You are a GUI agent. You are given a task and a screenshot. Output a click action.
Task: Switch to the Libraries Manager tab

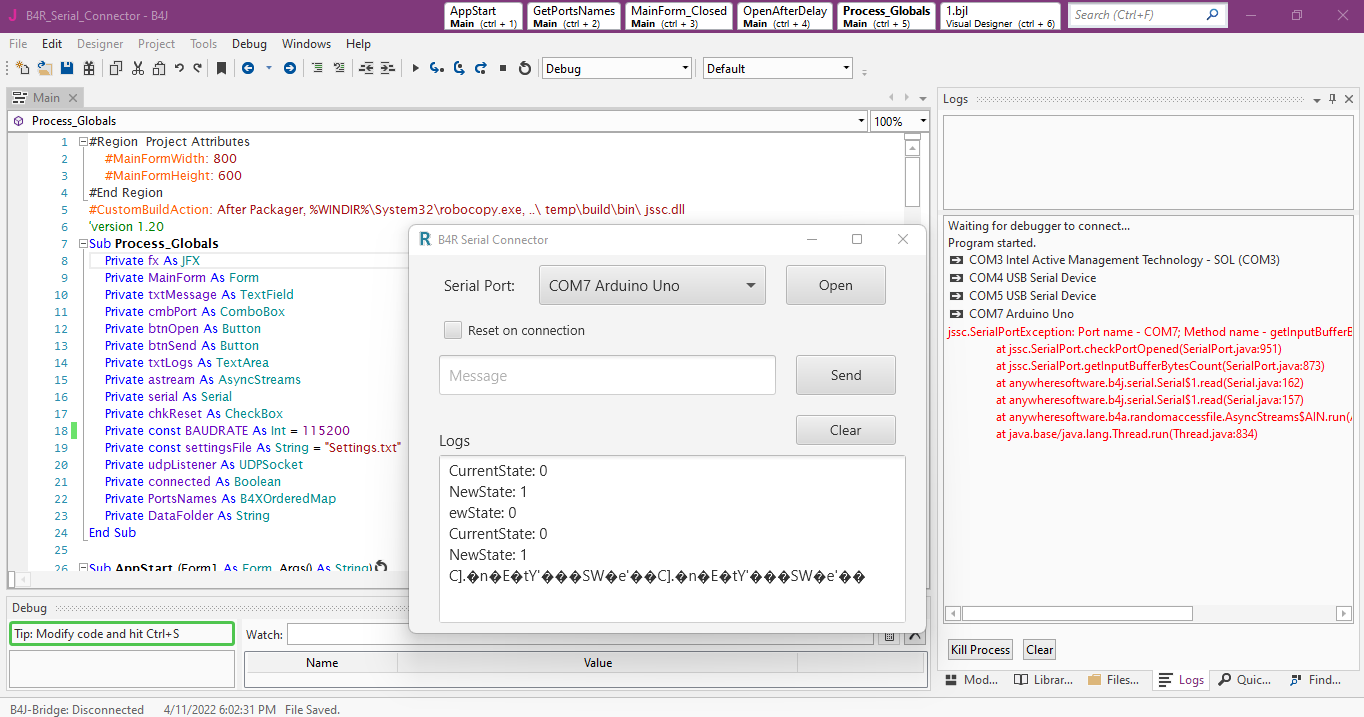tap(1043, 679)
